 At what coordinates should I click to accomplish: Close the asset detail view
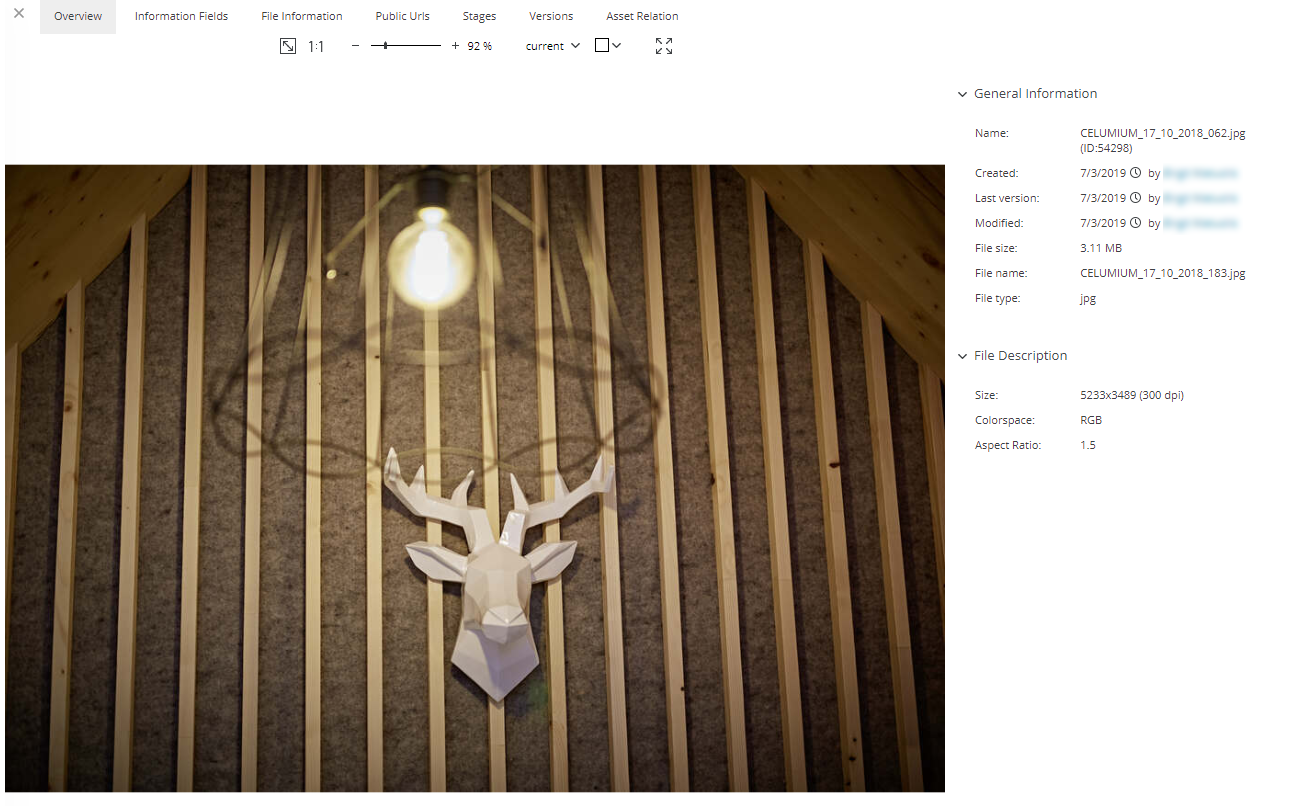(x=19, y=14)
